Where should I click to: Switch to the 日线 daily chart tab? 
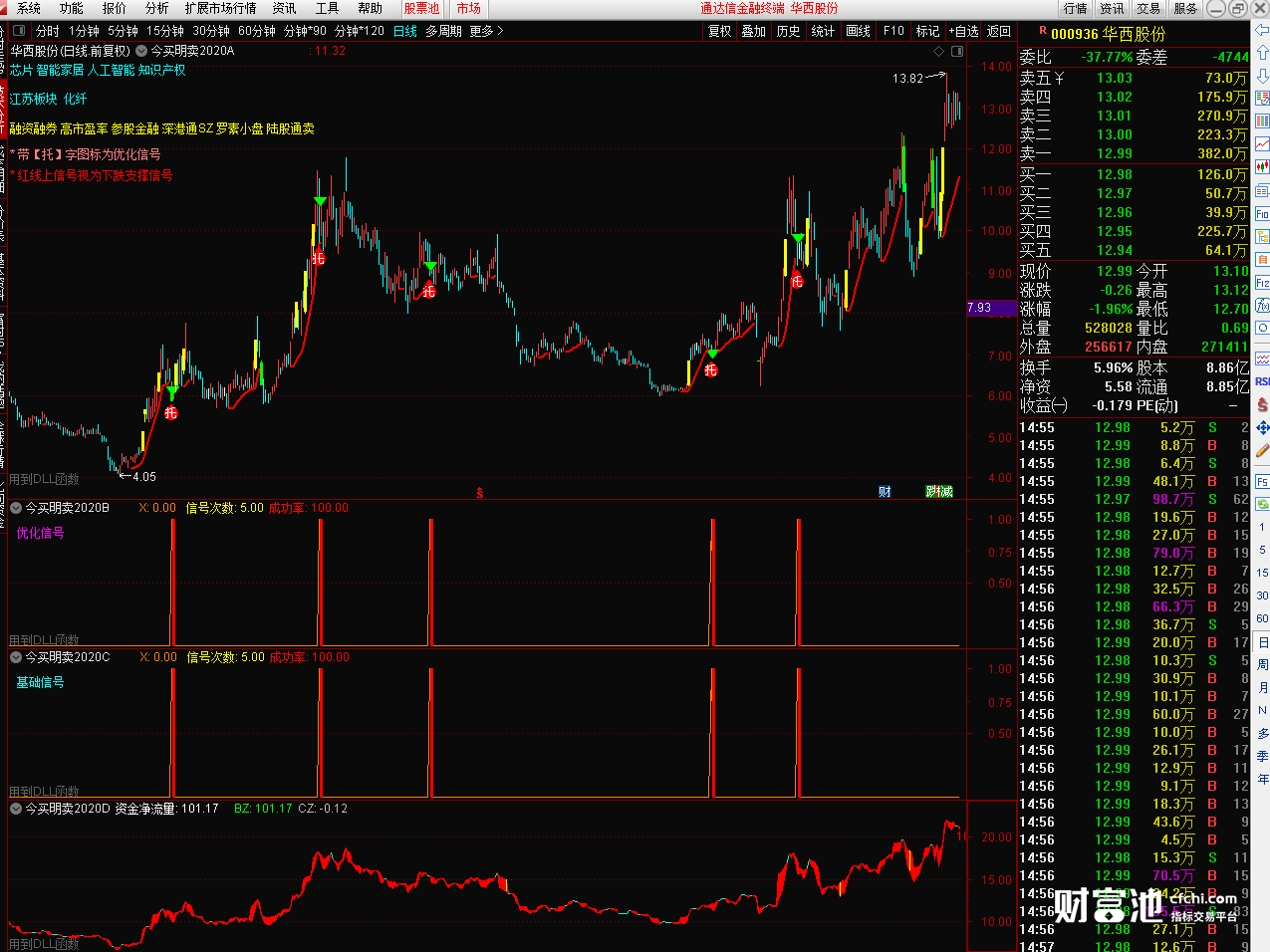(x=405, y=31)
